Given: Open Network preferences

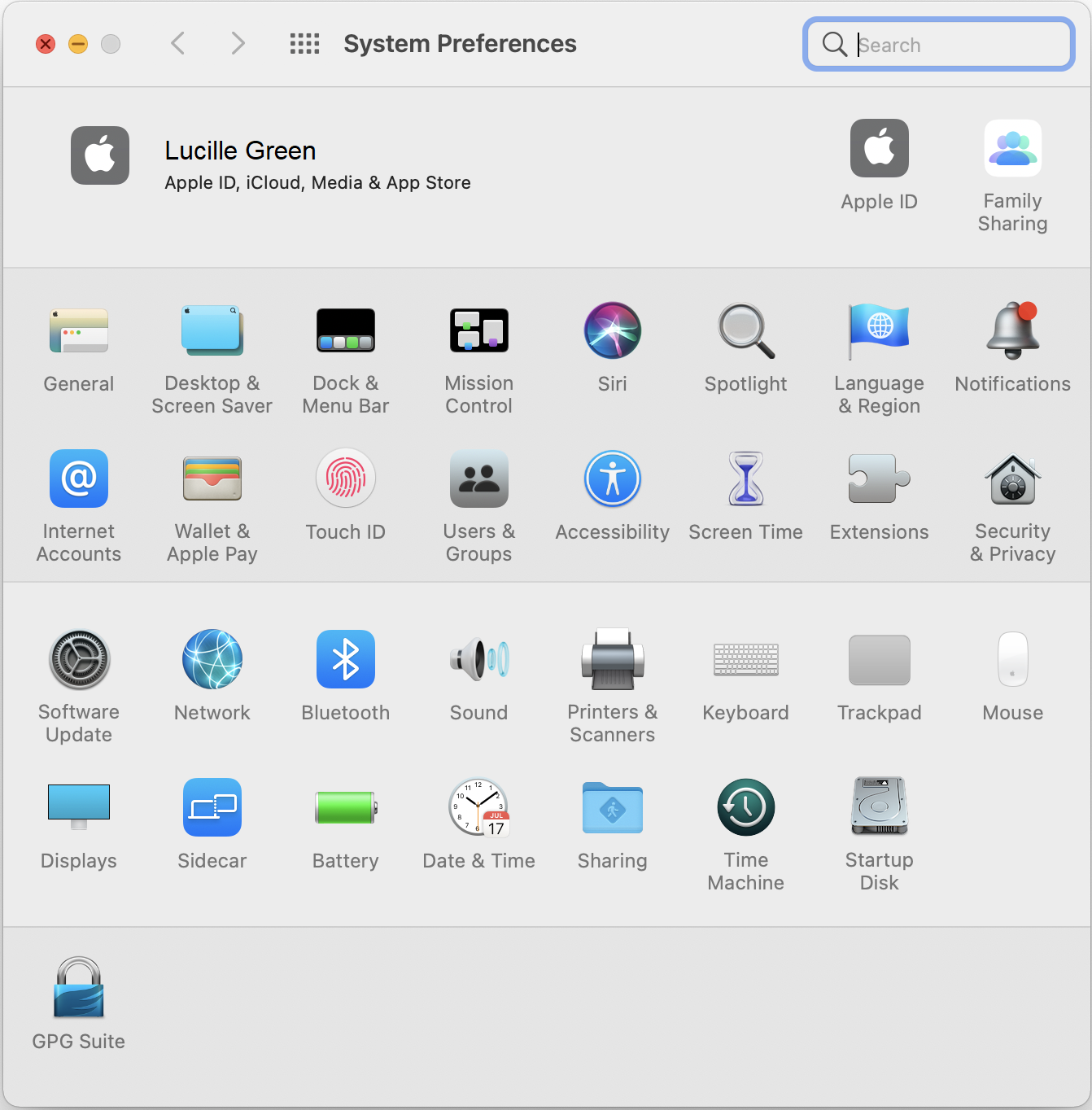Looking at the screenshot, I should (212, 659).
